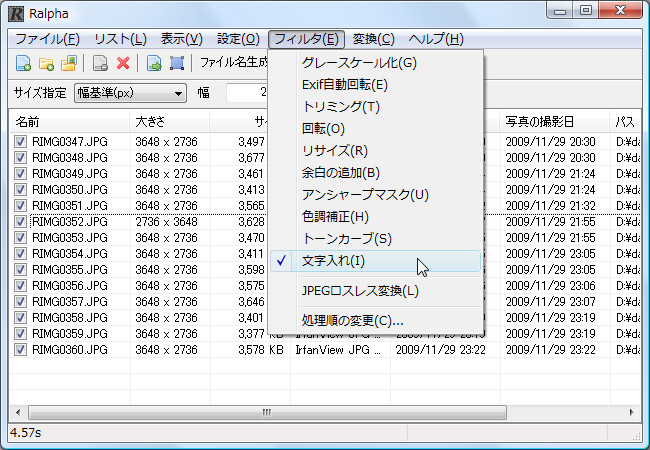This screenshot has height=450, width=650.
Task: Choose グレースケール化(G) from filter menu
Action: pyautogui.click(x=375, y=63)
